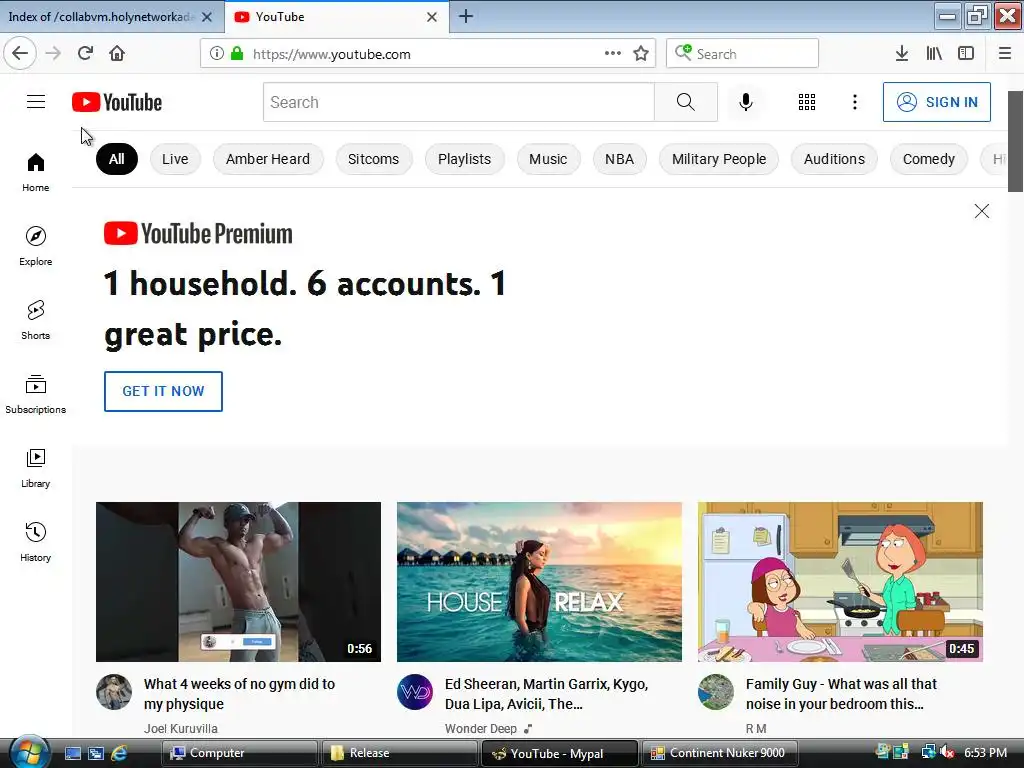Open Explore in the sidebar

(x=35, y=246)
